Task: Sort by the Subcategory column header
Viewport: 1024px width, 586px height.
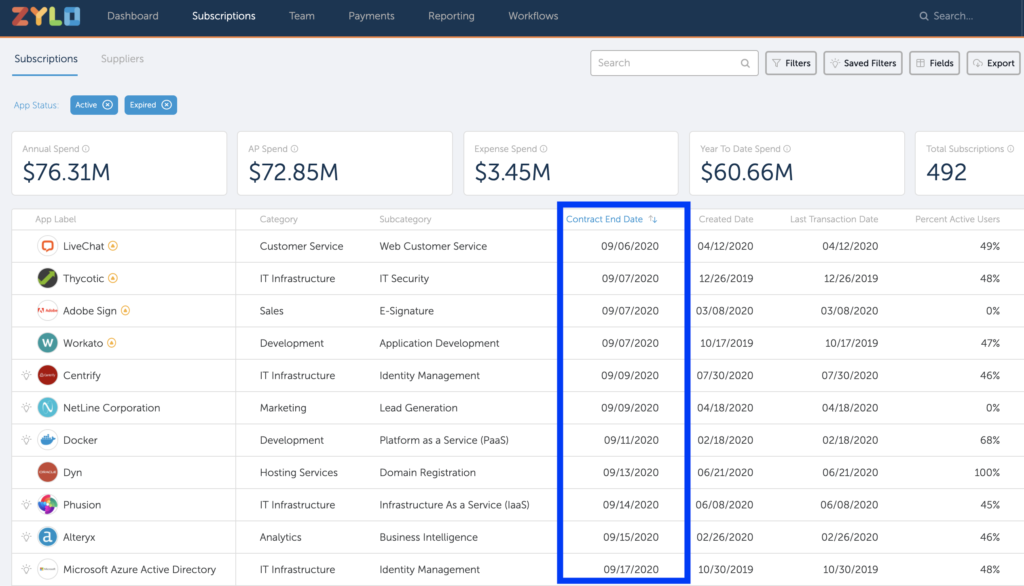Action: (x=405, y=219)
